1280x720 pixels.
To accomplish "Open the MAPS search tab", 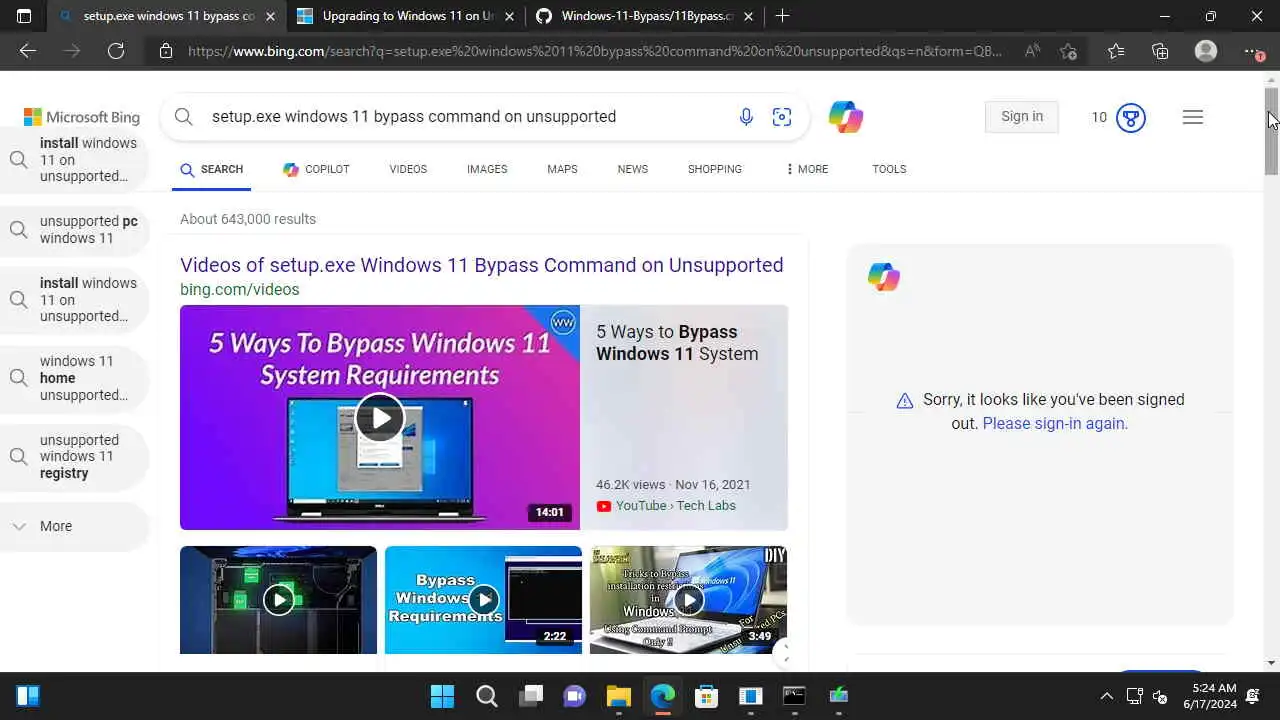I will tap(562, 169).
